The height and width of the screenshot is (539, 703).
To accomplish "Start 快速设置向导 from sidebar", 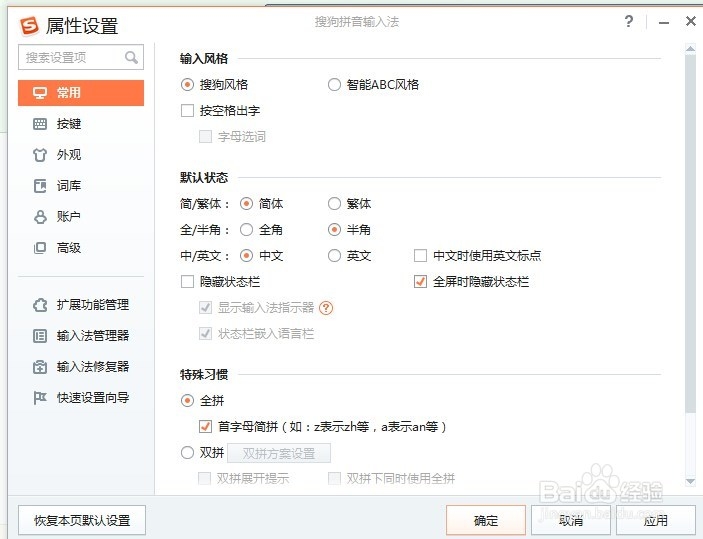I will click(81, 398).
